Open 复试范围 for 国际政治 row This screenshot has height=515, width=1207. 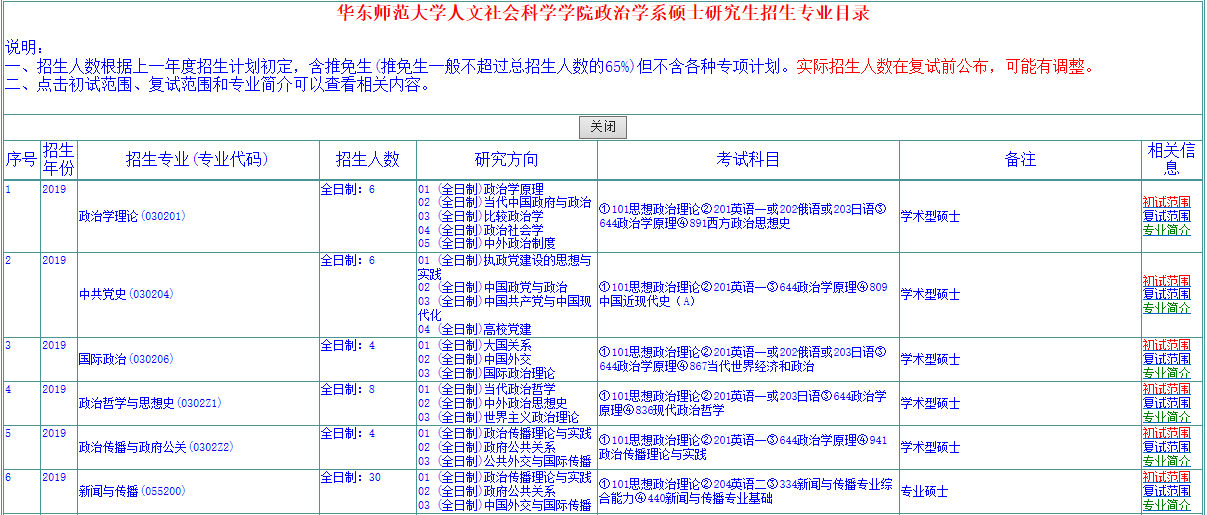pos(1166,359)
